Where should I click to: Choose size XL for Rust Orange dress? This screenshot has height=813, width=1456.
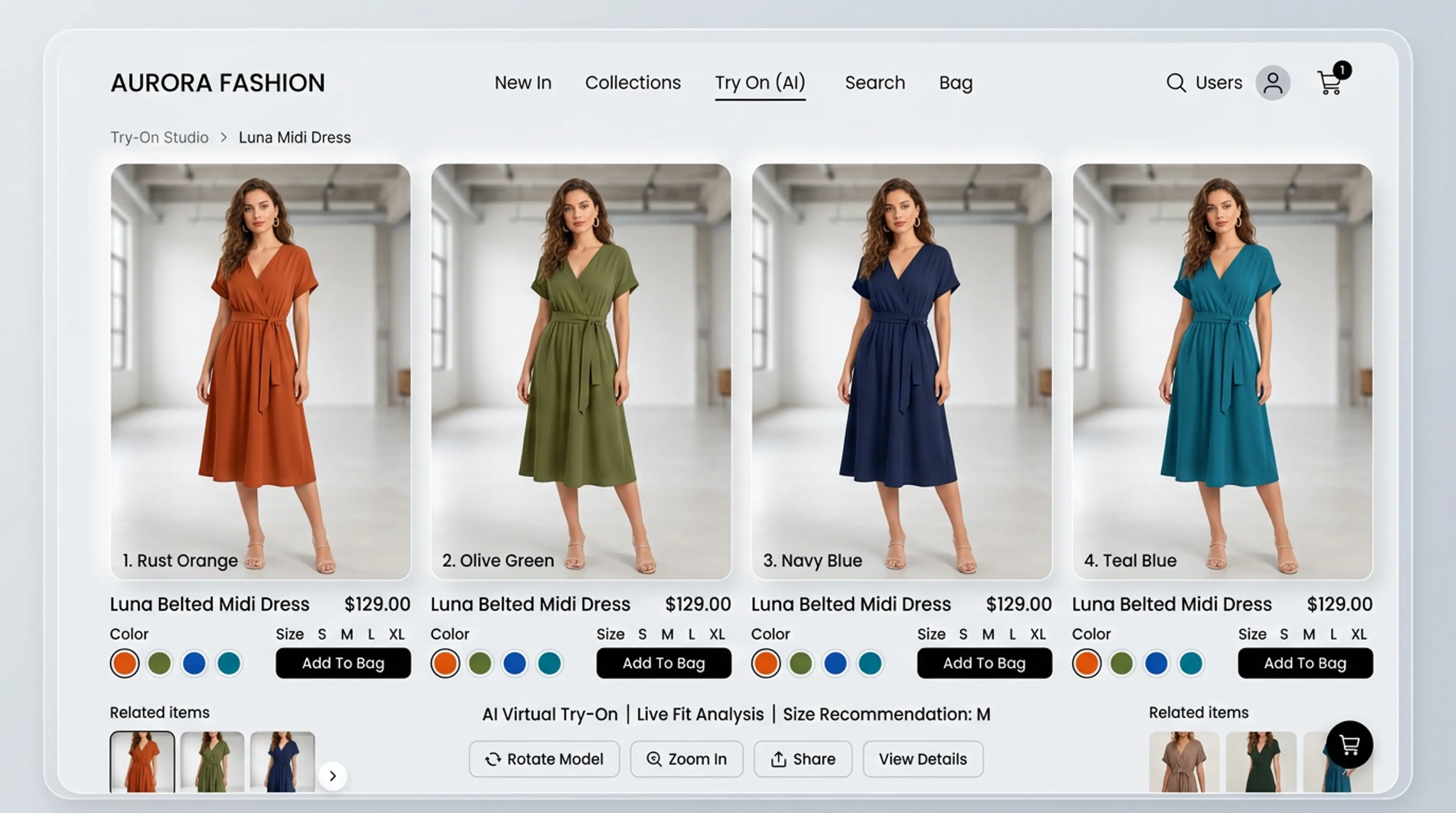(397, 634)
